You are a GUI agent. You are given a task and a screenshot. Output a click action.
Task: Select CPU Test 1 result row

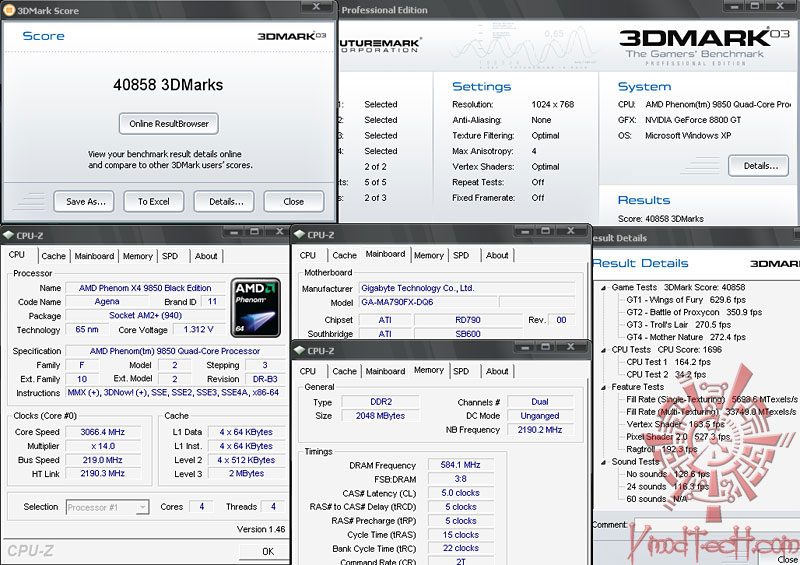pyautogui.click(x=668, y=362)
